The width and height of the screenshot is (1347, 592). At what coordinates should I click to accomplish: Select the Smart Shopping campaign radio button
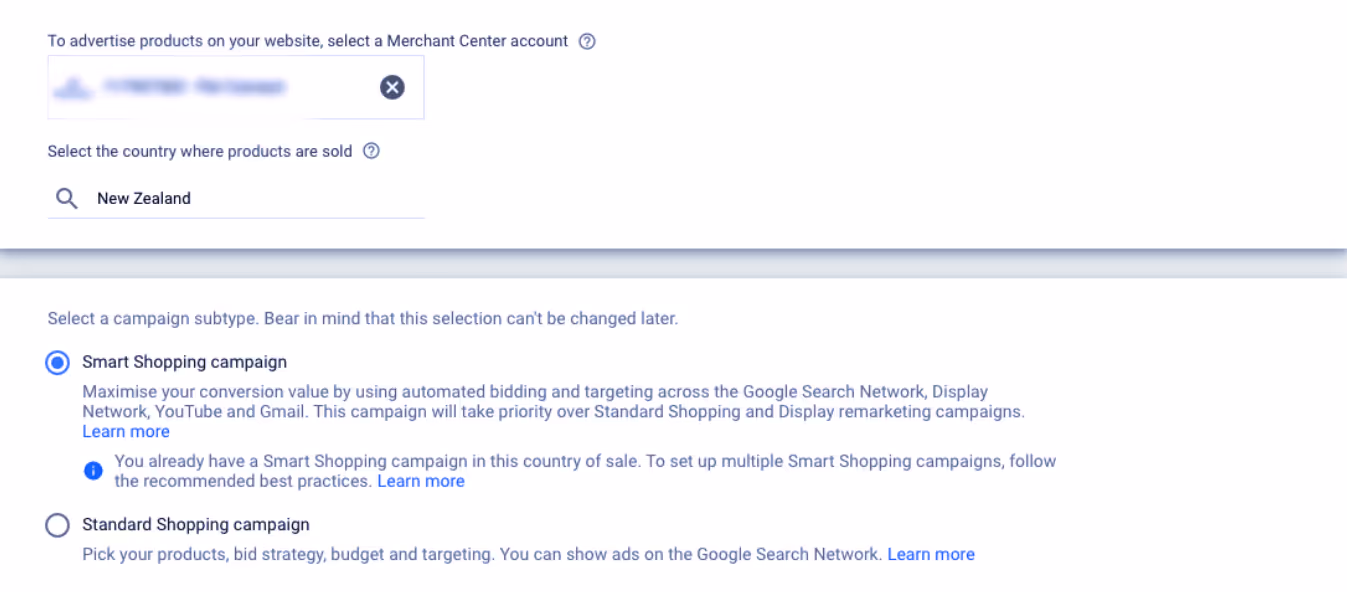tap(57, 362)
